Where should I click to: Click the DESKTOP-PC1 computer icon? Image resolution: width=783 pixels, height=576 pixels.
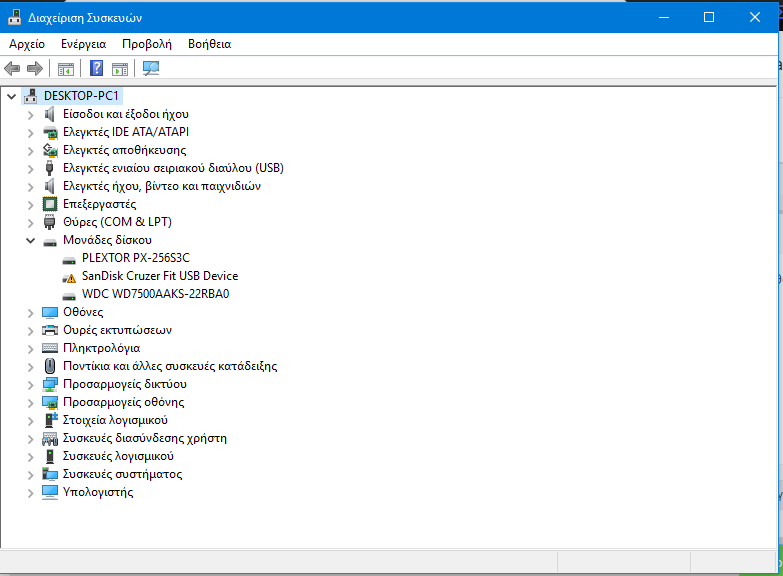(x=30, y=96)
